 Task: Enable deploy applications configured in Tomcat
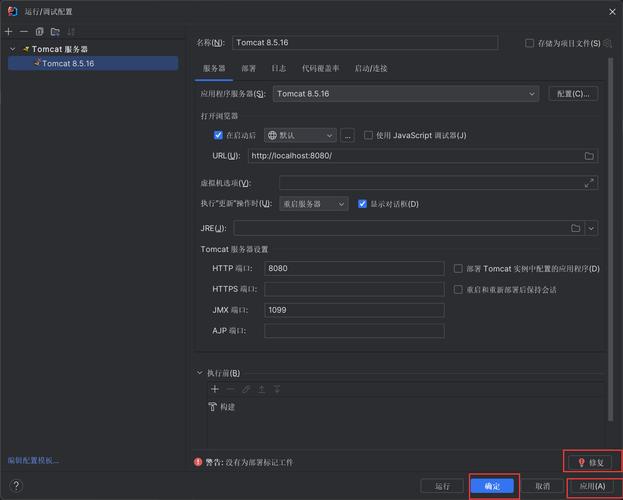point(458,269)
